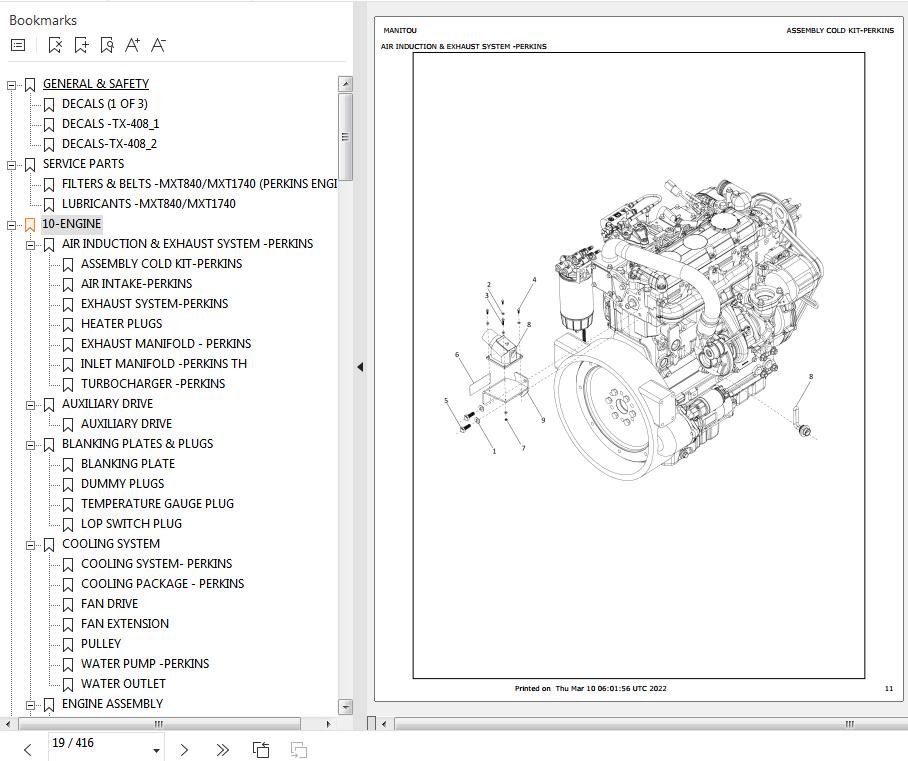
Task: Open LUBRICANTS -MXT840/MXT1740 bookmark
Action: [x=149, y=204]
